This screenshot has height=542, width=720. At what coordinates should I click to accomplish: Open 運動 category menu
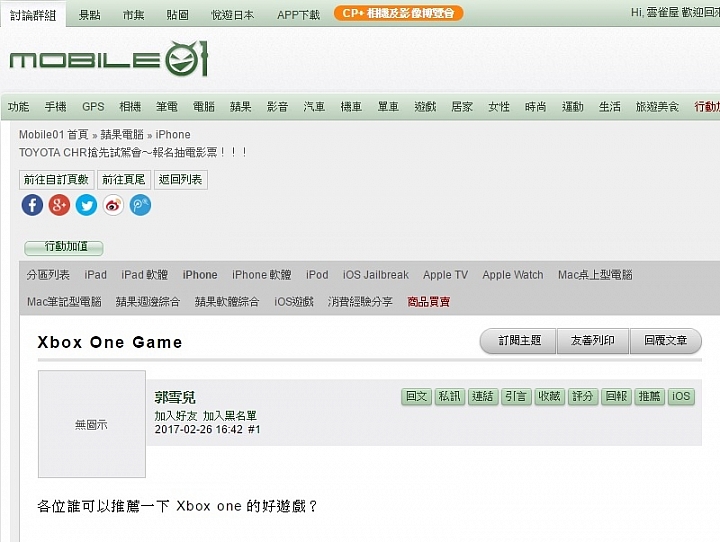[x=573, y=107]
